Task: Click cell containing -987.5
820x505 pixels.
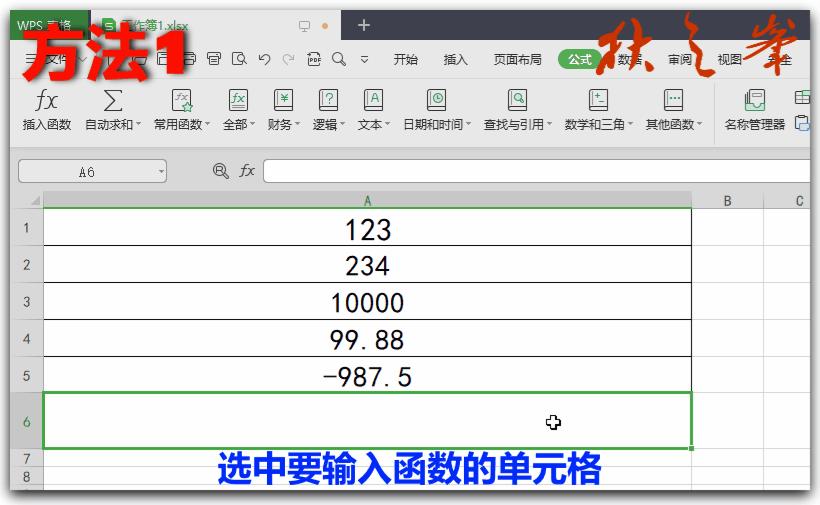Action: (368, 375)
